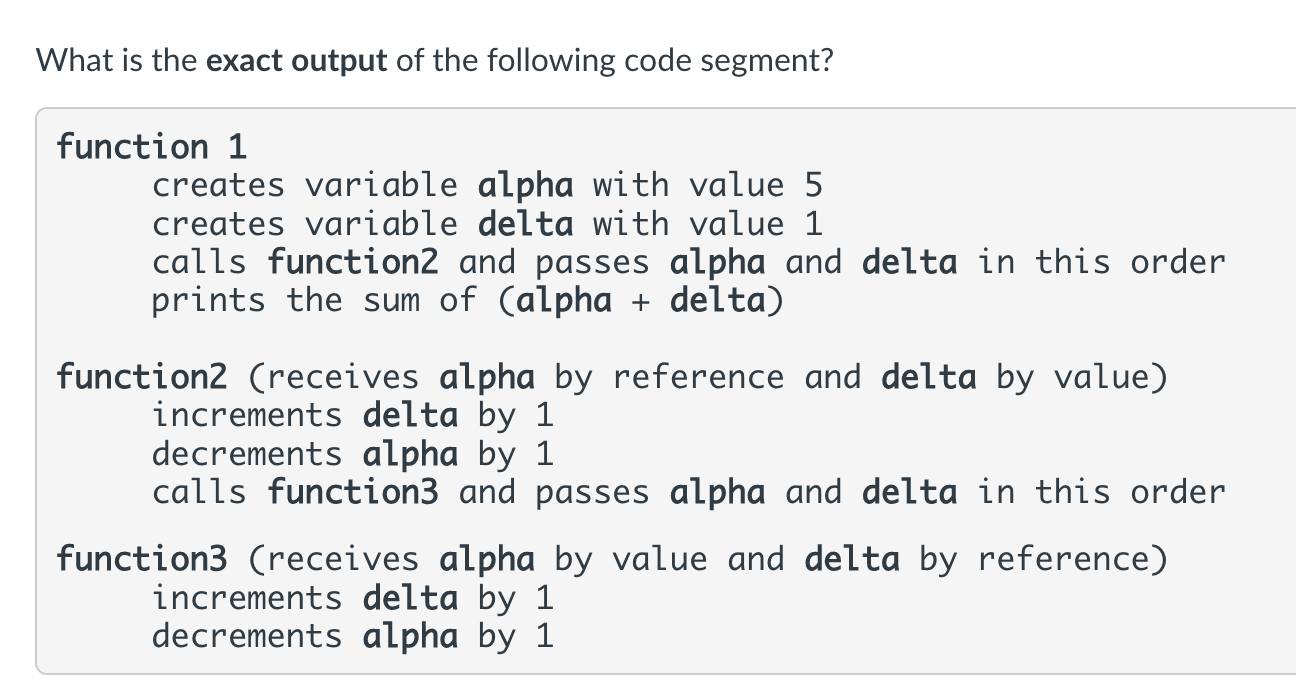Click bold "delta" in function3 header
Viewport: 1296px width, 678px height.
[851, 559]
